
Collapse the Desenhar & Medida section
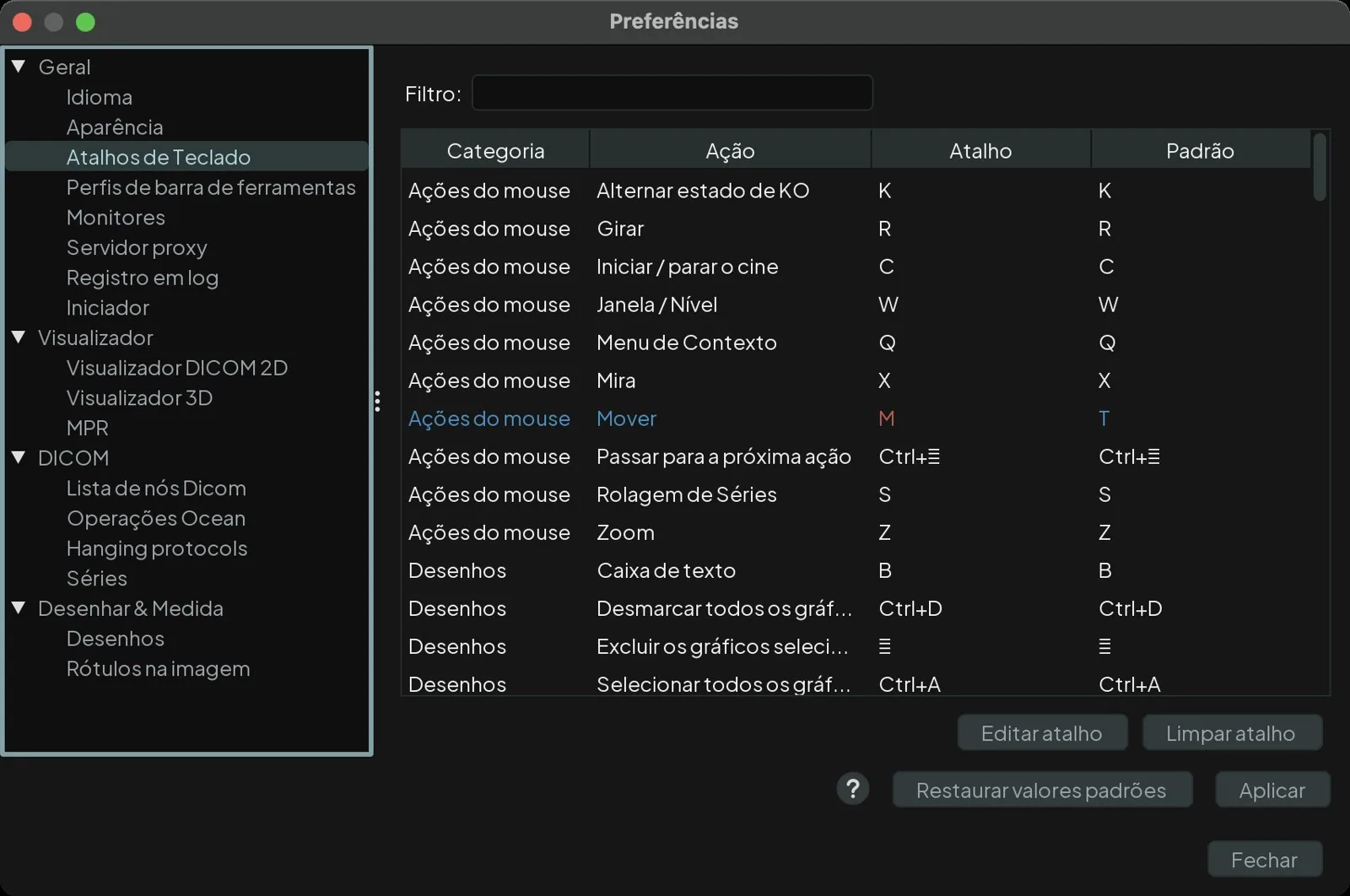(19, 607)
